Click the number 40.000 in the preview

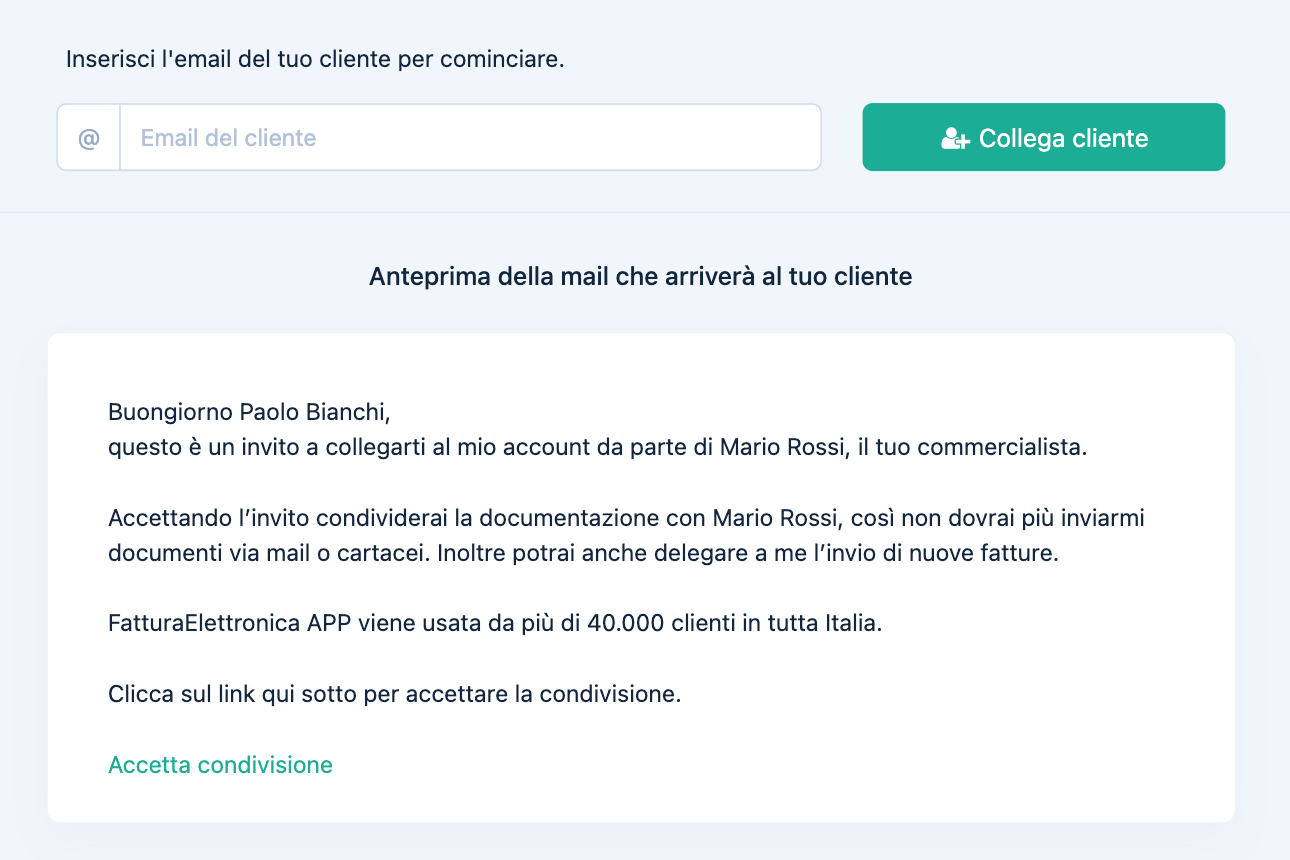(x=625, y=624)
